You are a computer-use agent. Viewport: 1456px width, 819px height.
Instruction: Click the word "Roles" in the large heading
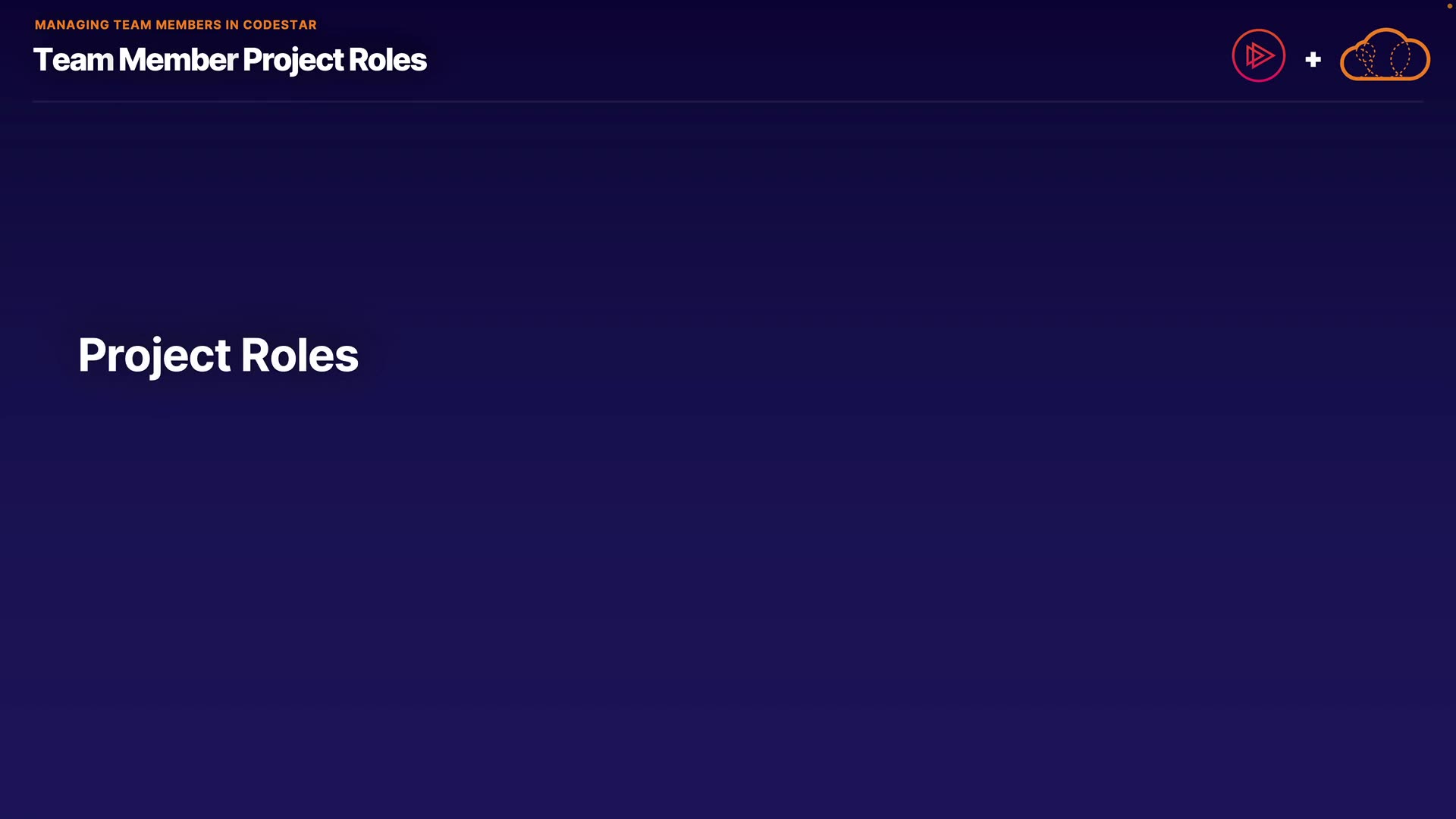300,355
